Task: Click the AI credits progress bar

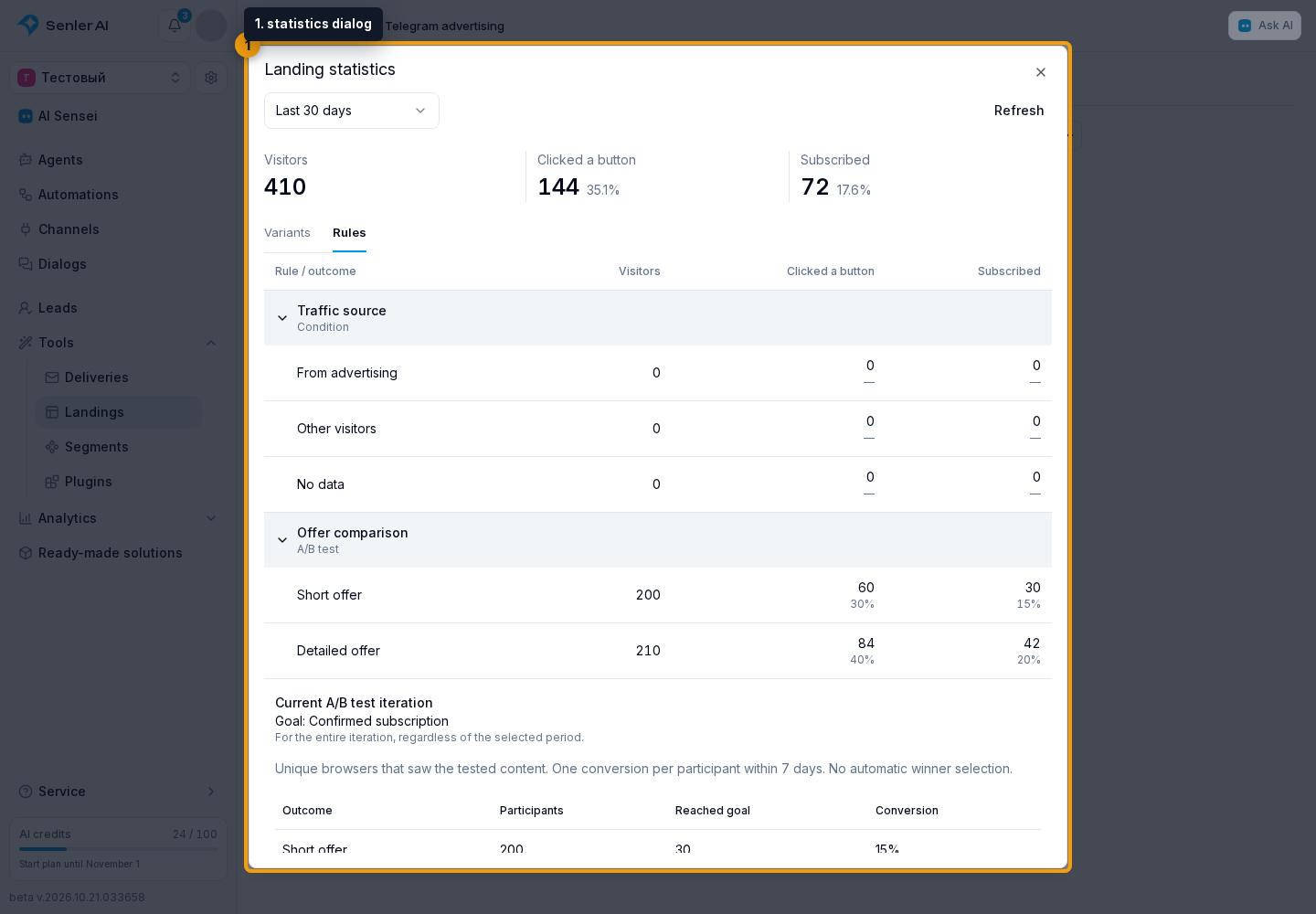Action: (118, 849)
